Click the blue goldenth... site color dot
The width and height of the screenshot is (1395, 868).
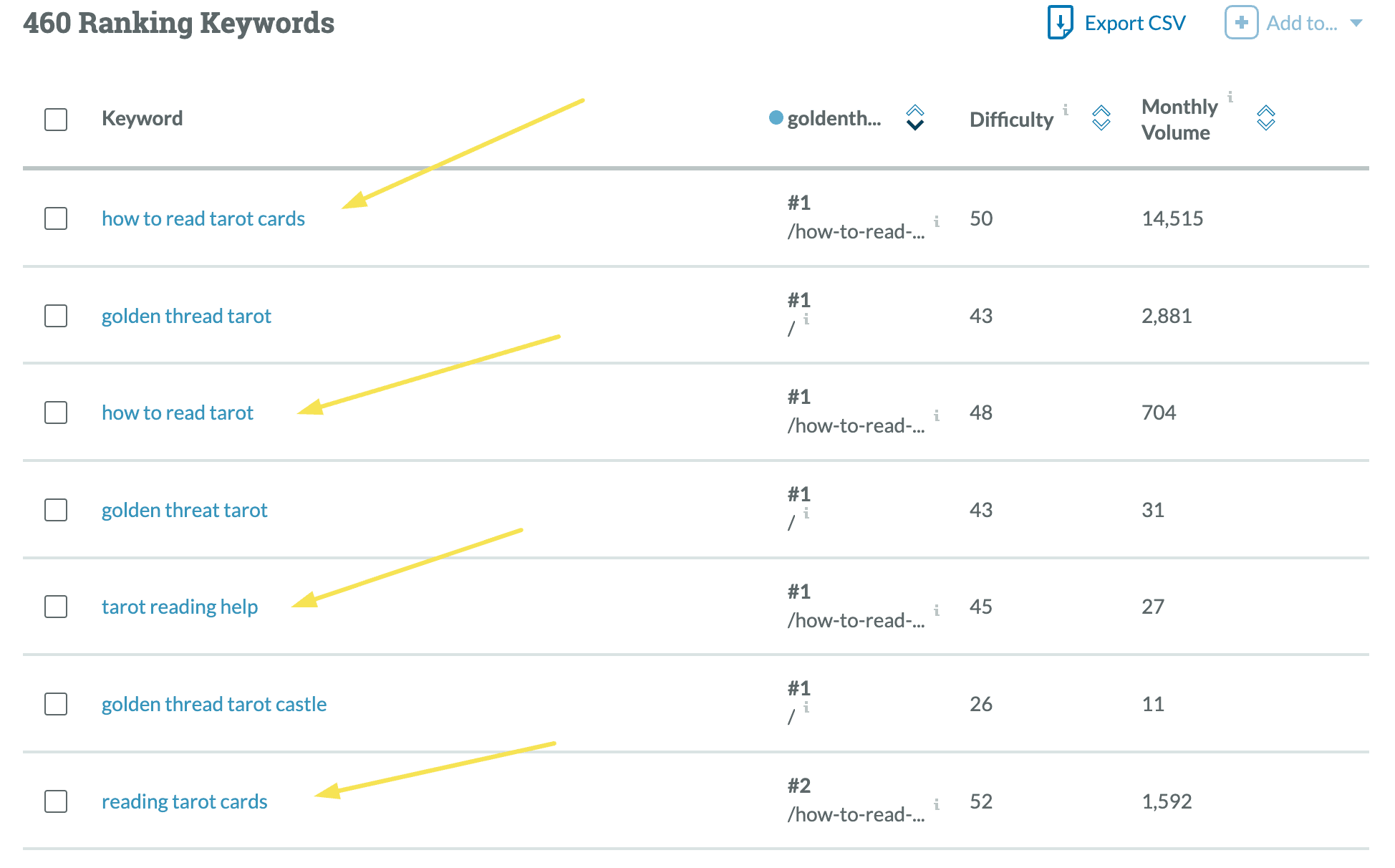pyautogui.click(x=776, y=118)
